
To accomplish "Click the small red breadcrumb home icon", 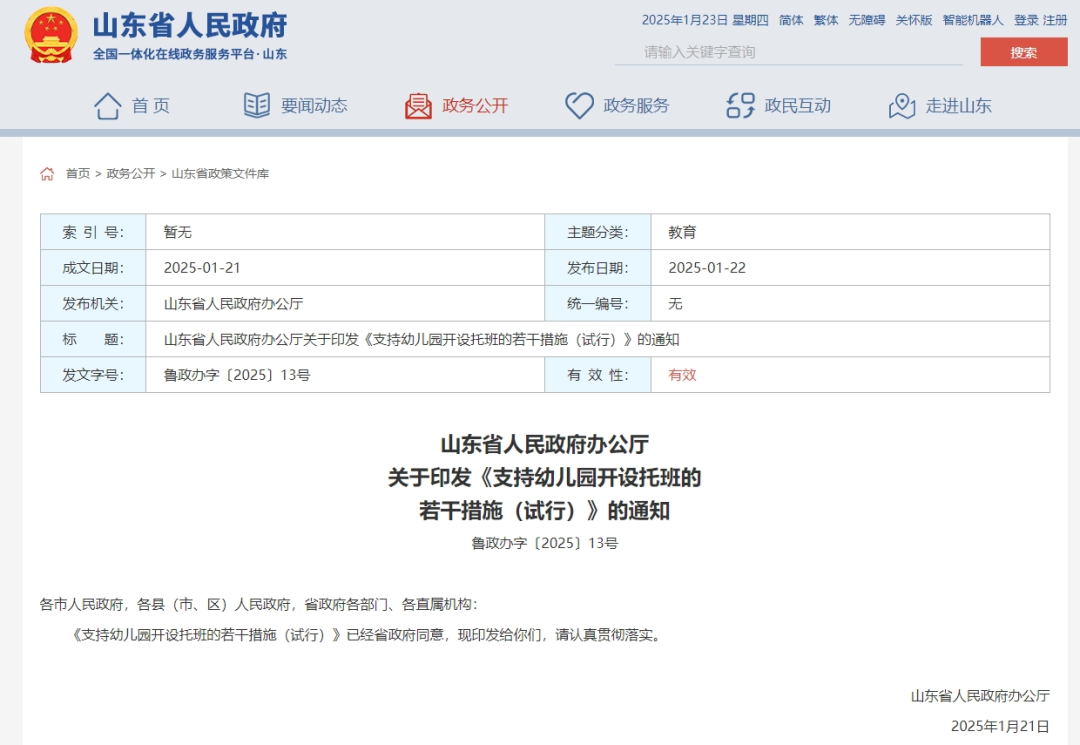I will pos(47,174).
